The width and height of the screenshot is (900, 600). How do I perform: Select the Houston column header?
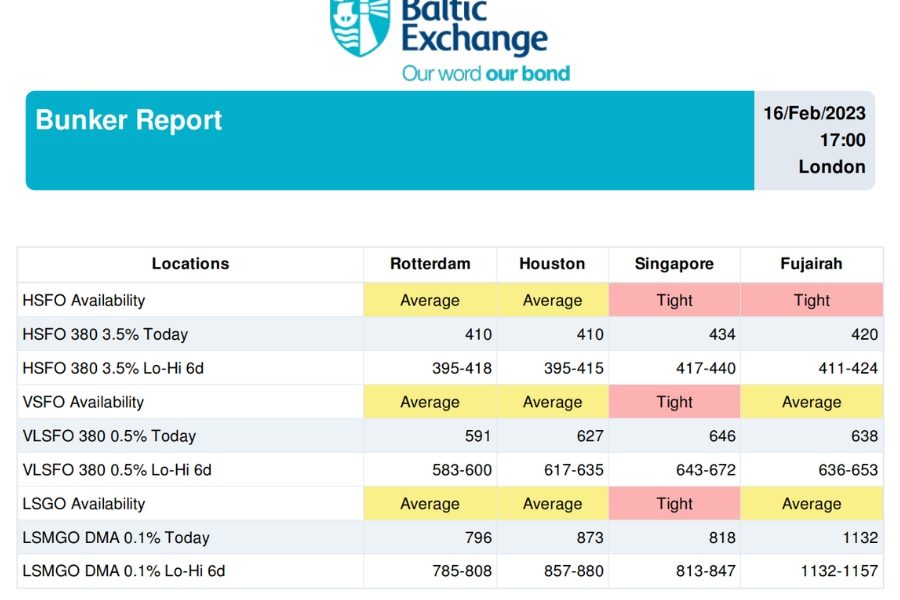click(x=552, y=264)
